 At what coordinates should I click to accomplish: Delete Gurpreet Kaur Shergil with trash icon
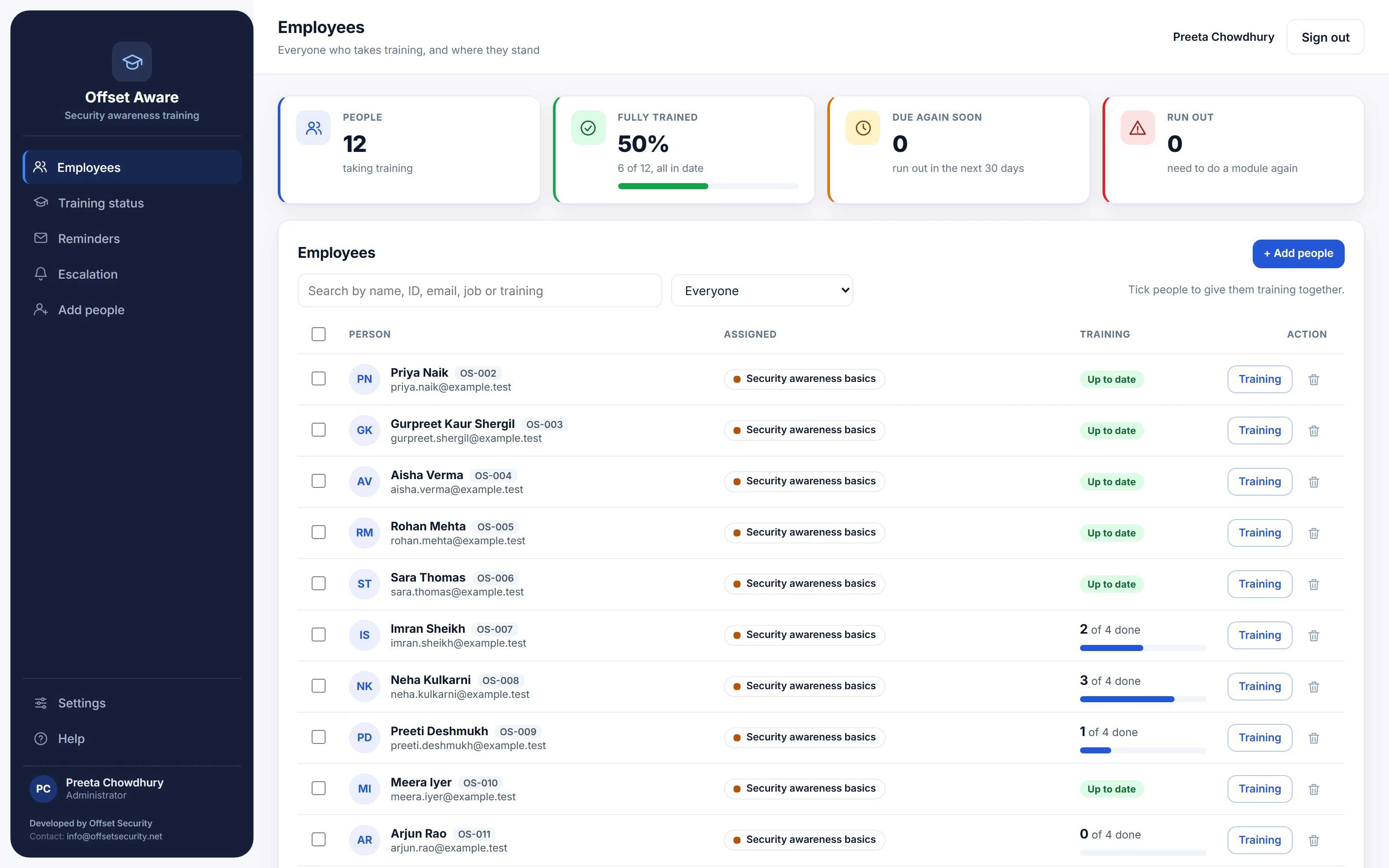1313,431
